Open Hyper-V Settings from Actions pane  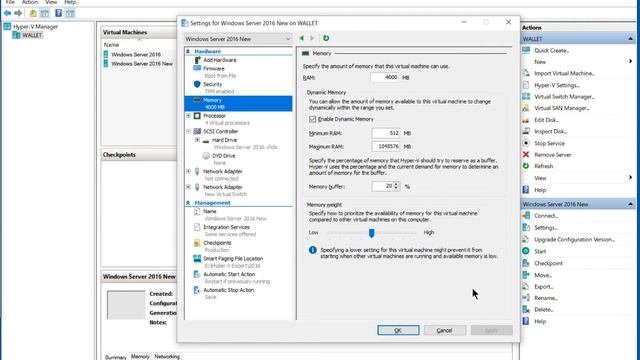tap(557, 85)
